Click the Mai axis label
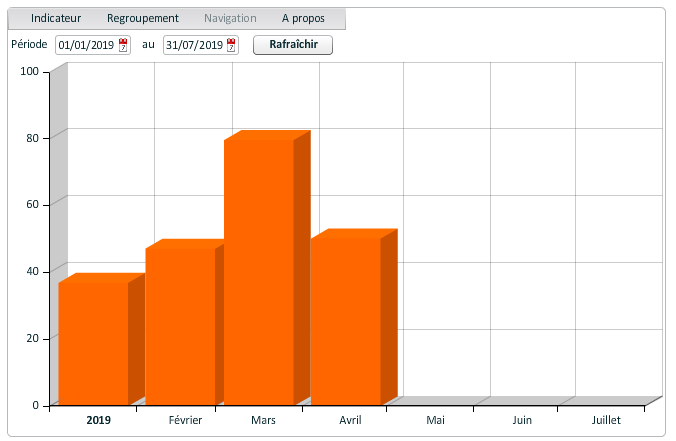676x441 pixels. pyautogui.click(x=435, y=420)
